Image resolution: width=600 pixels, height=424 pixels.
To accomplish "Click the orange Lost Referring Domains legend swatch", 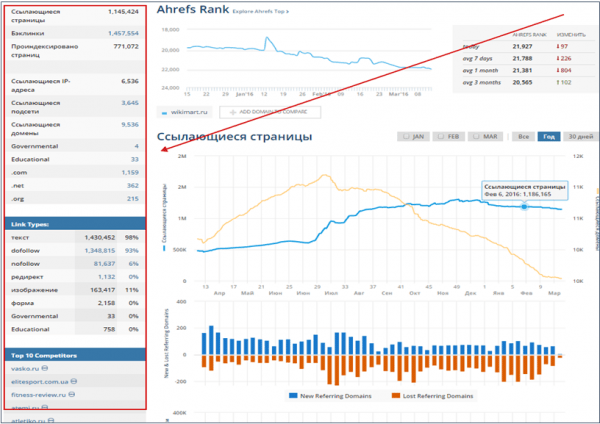I will coord(396,395).
